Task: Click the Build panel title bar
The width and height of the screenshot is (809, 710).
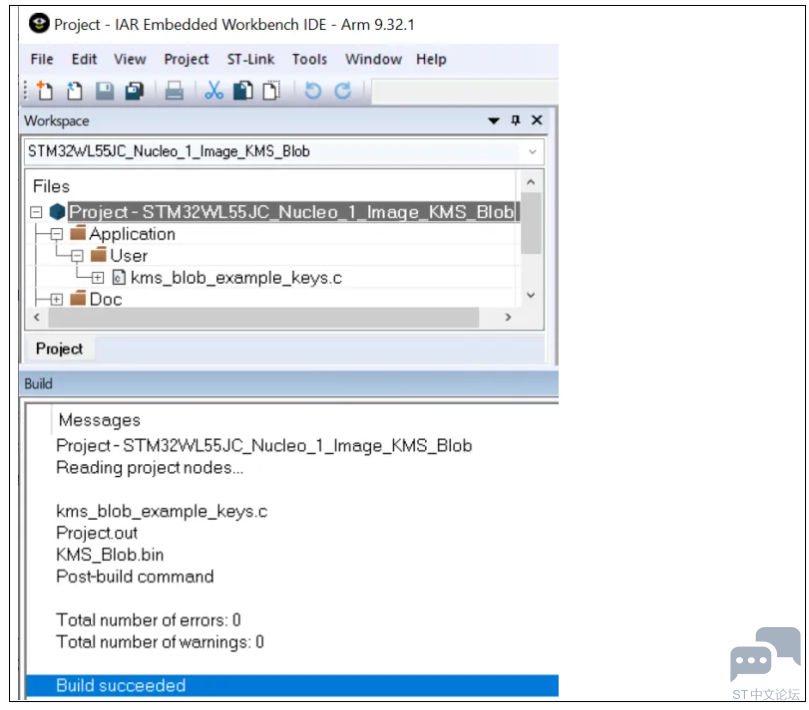Action: coord(289,384)
